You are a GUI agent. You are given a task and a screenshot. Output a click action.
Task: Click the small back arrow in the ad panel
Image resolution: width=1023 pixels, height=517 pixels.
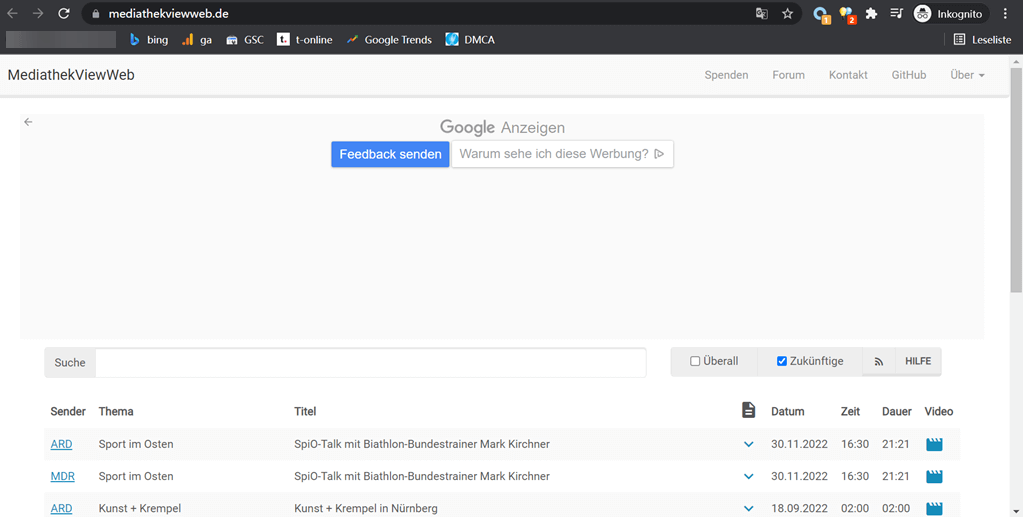[28, 122]
